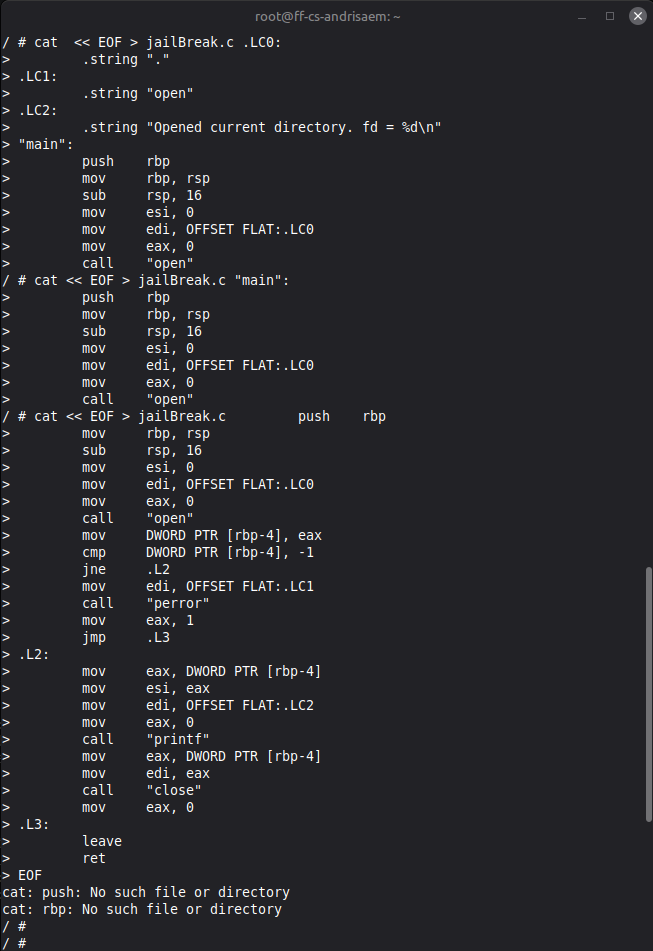
Task: Click the call "perror" instruction line
Action: click(146, 603)
